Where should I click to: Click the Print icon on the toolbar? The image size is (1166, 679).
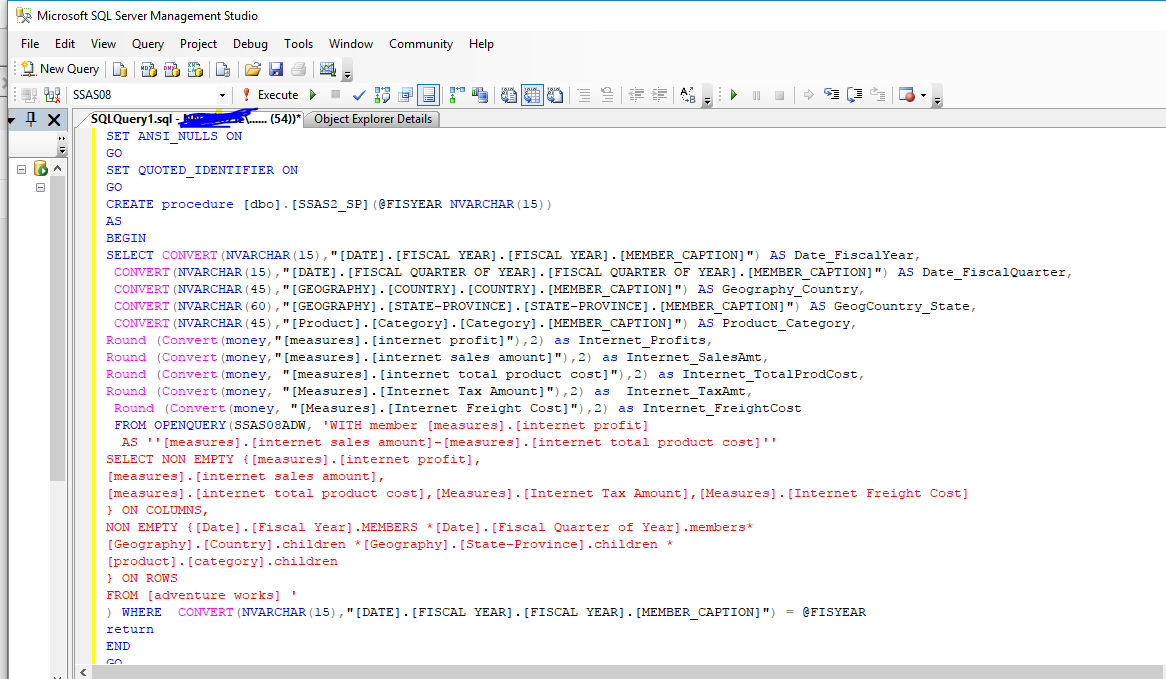click(298, 69)
